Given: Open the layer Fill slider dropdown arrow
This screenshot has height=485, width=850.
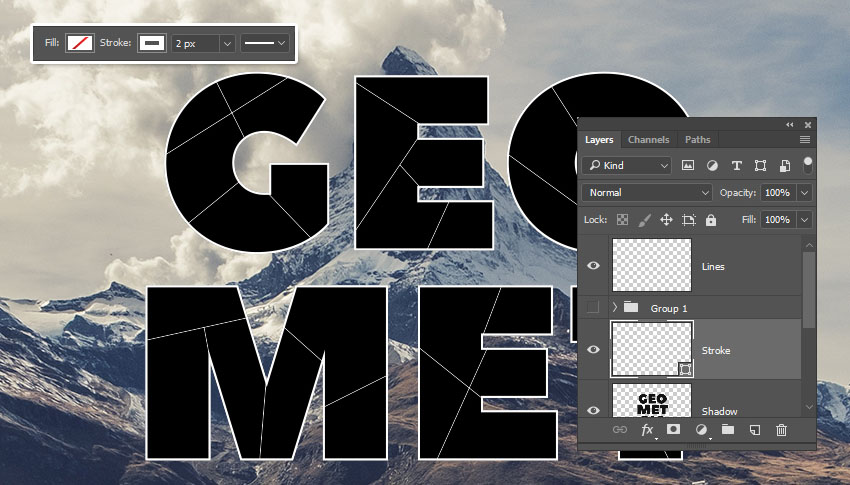Looking at the screenshot, I should pos(804,219).
